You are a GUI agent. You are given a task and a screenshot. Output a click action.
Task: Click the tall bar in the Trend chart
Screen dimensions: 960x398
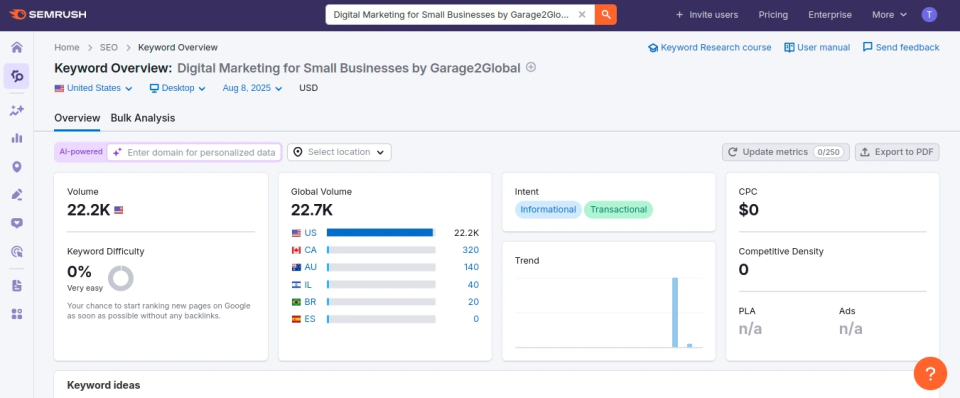point(675,312)
